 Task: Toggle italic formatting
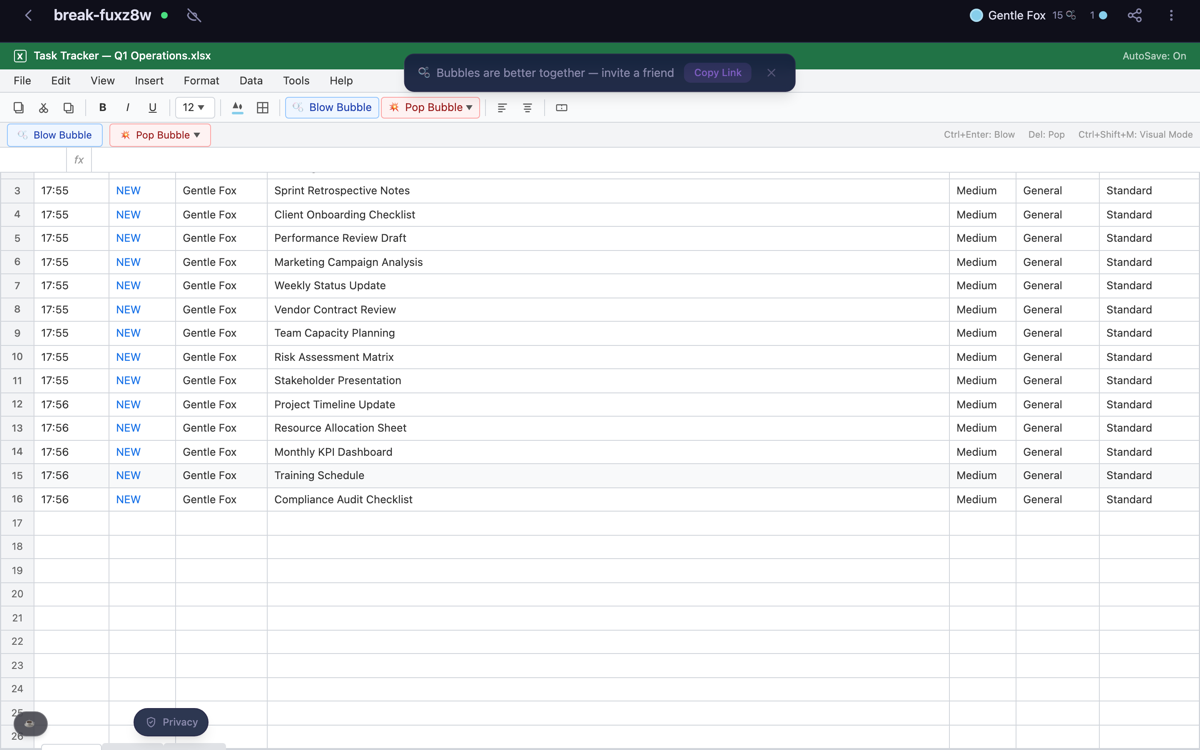[127, 108]
